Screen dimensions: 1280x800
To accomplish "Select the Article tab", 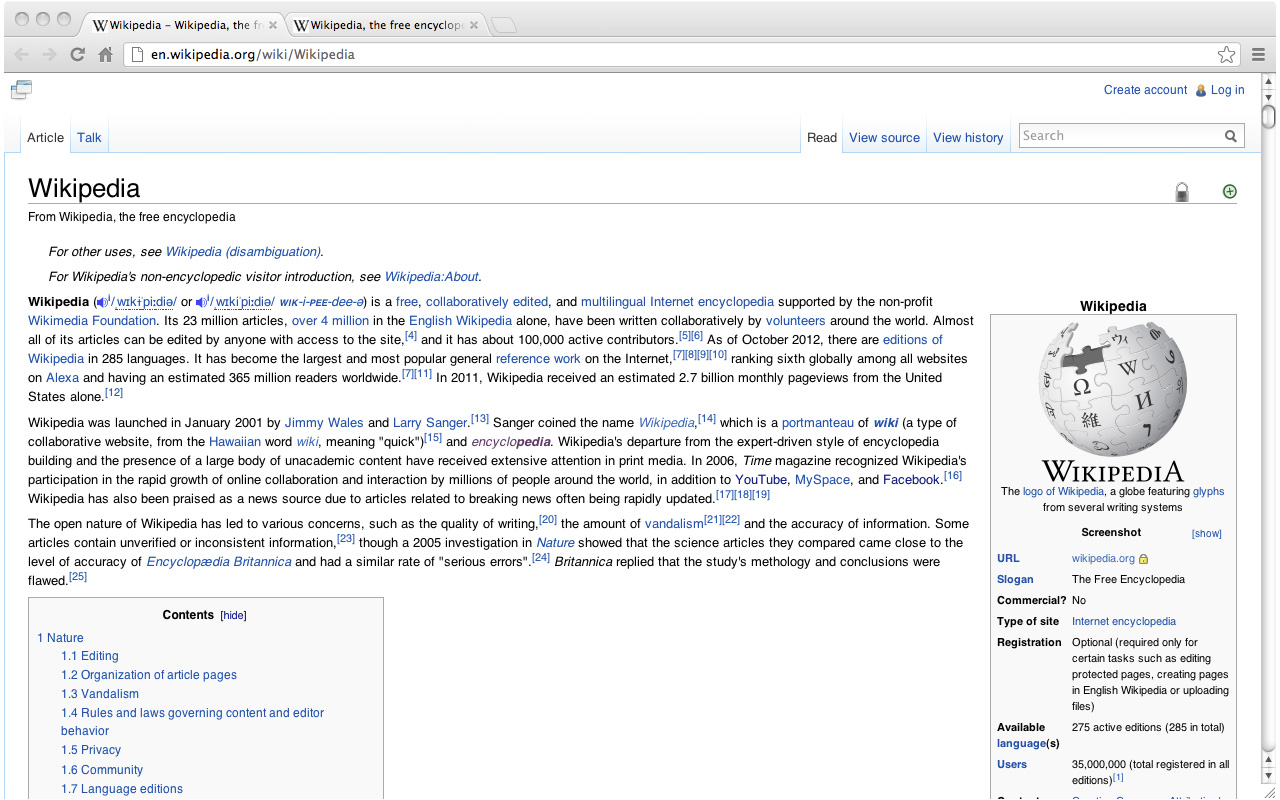I will (45, 138).
